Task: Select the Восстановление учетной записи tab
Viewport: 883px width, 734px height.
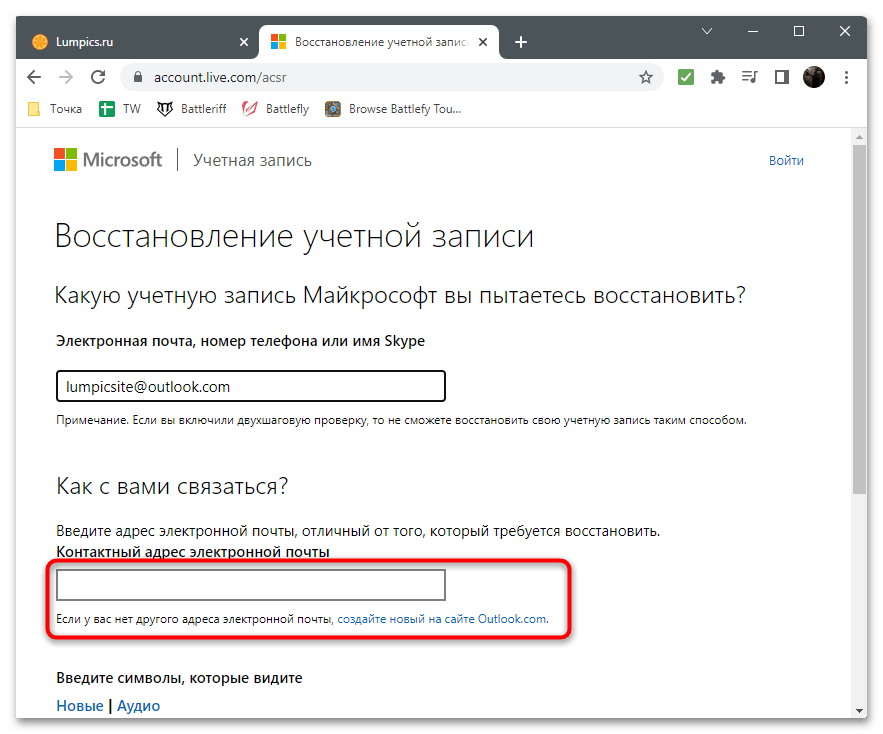Action: click(378, 42)
